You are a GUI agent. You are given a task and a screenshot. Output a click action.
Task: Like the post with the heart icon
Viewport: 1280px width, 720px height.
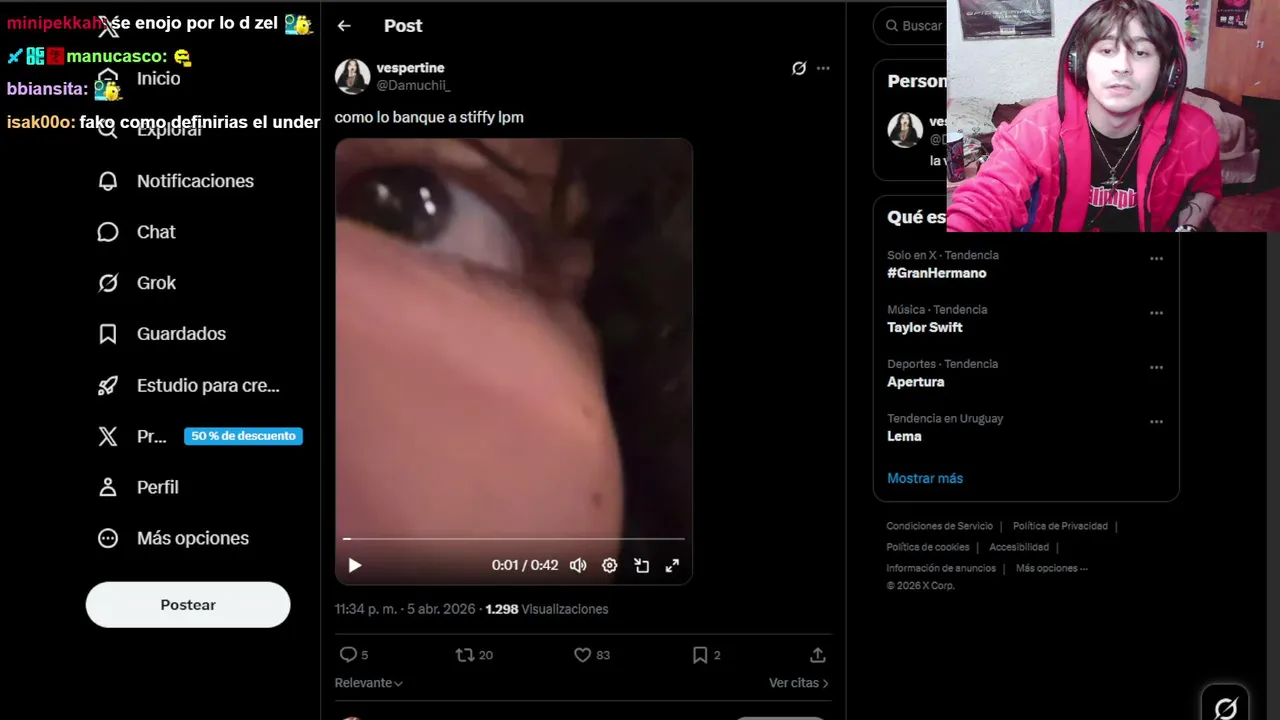tap(582, 655)
